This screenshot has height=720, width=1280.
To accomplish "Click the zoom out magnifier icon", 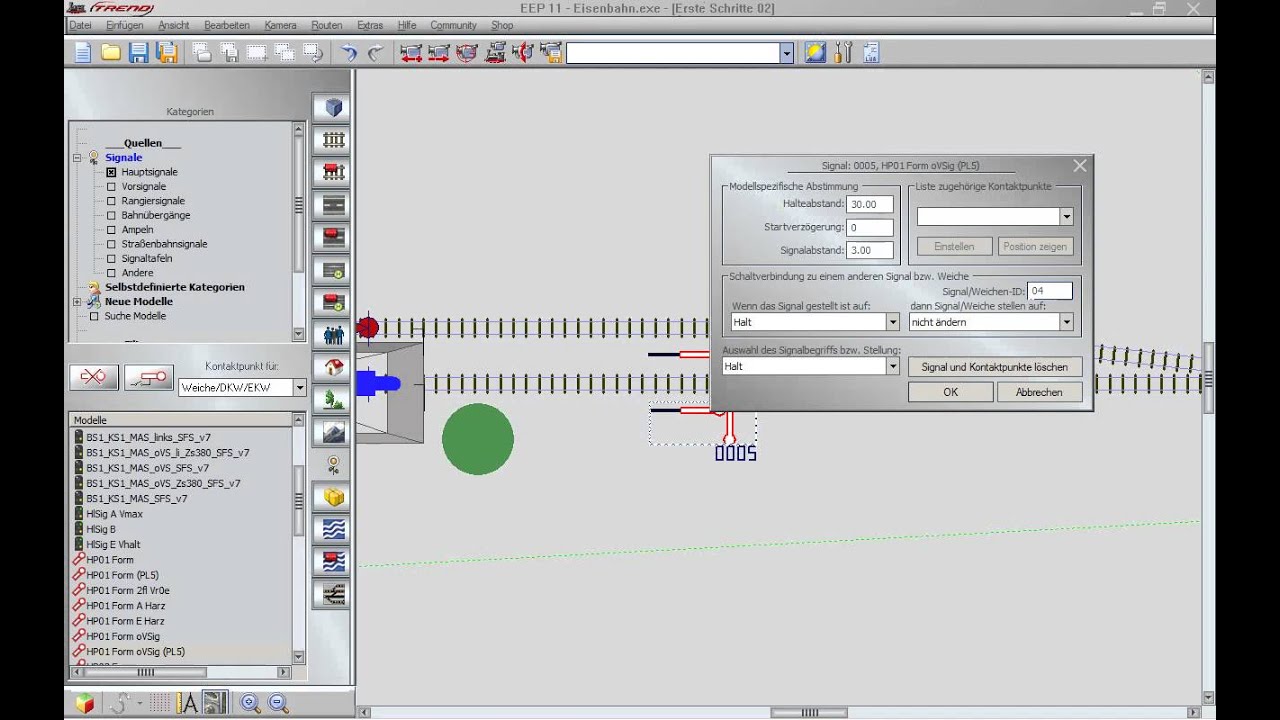I will tap(278, 703).
